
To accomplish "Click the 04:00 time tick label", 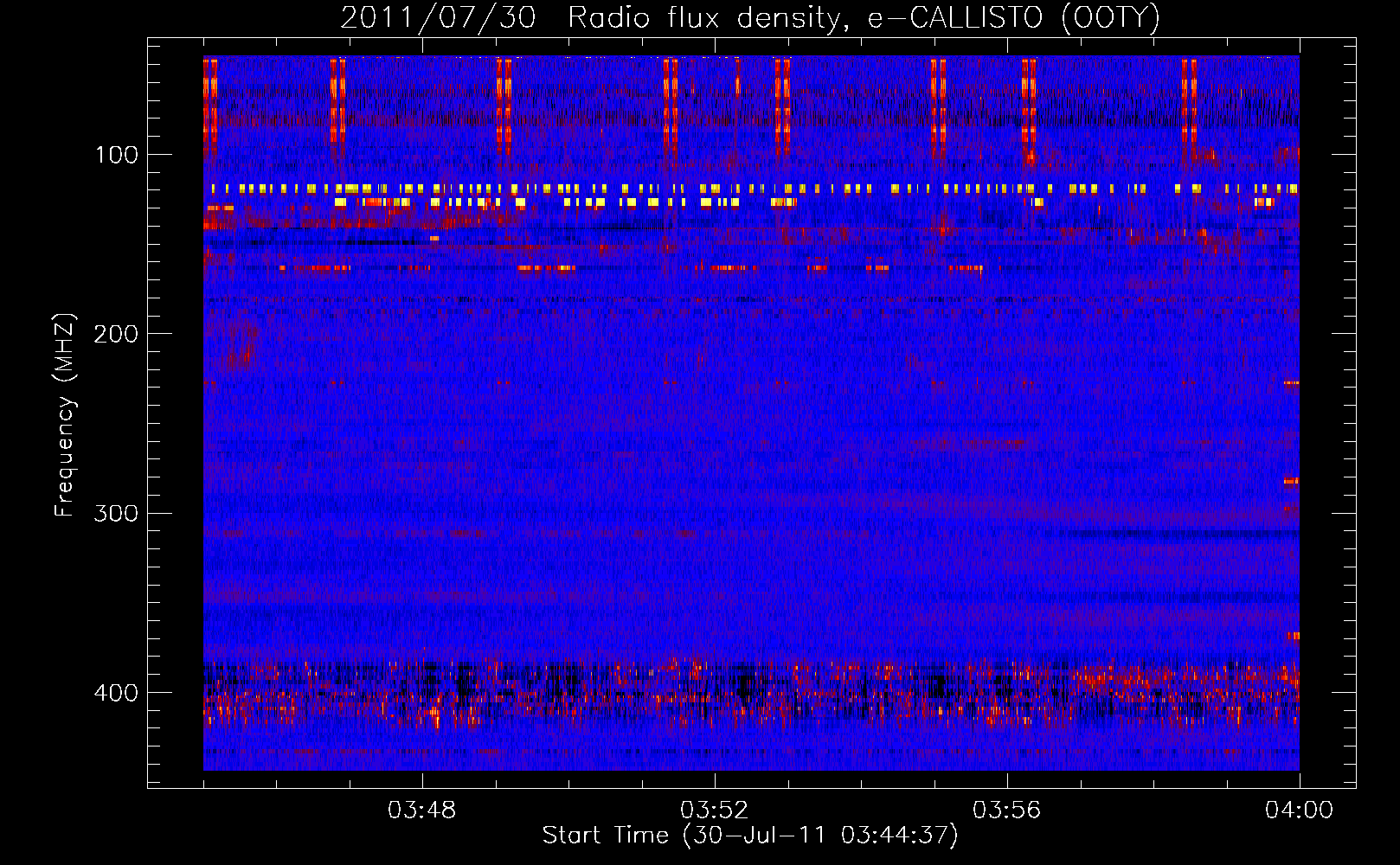I will click(x=1299, y=811).
